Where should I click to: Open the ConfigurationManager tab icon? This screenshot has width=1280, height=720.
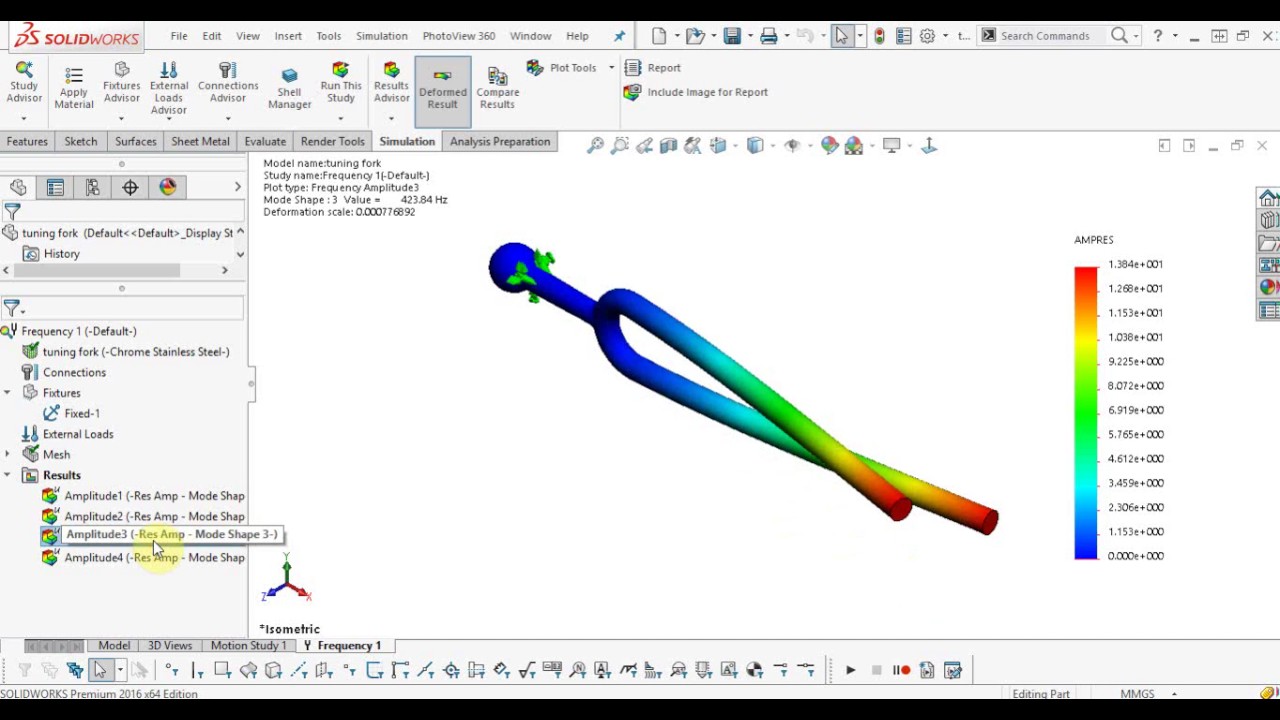tap(92, 188)
